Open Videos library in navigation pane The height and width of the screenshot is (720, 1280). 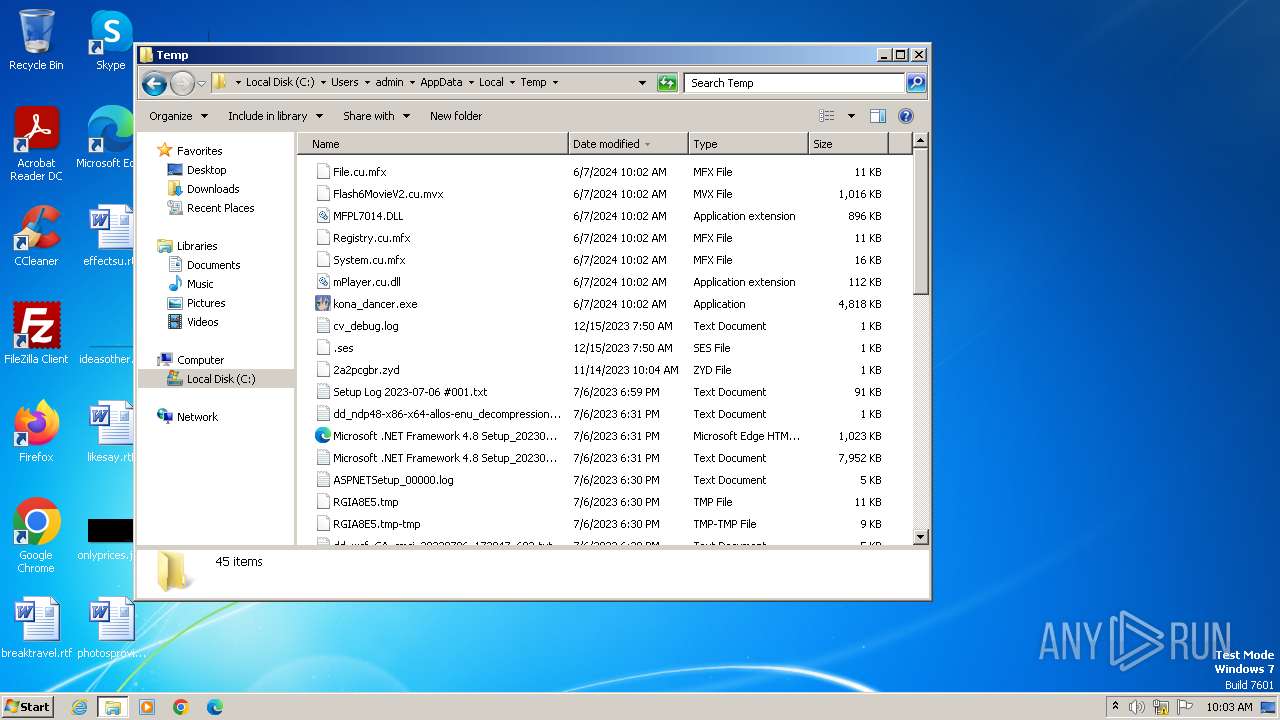202,322
